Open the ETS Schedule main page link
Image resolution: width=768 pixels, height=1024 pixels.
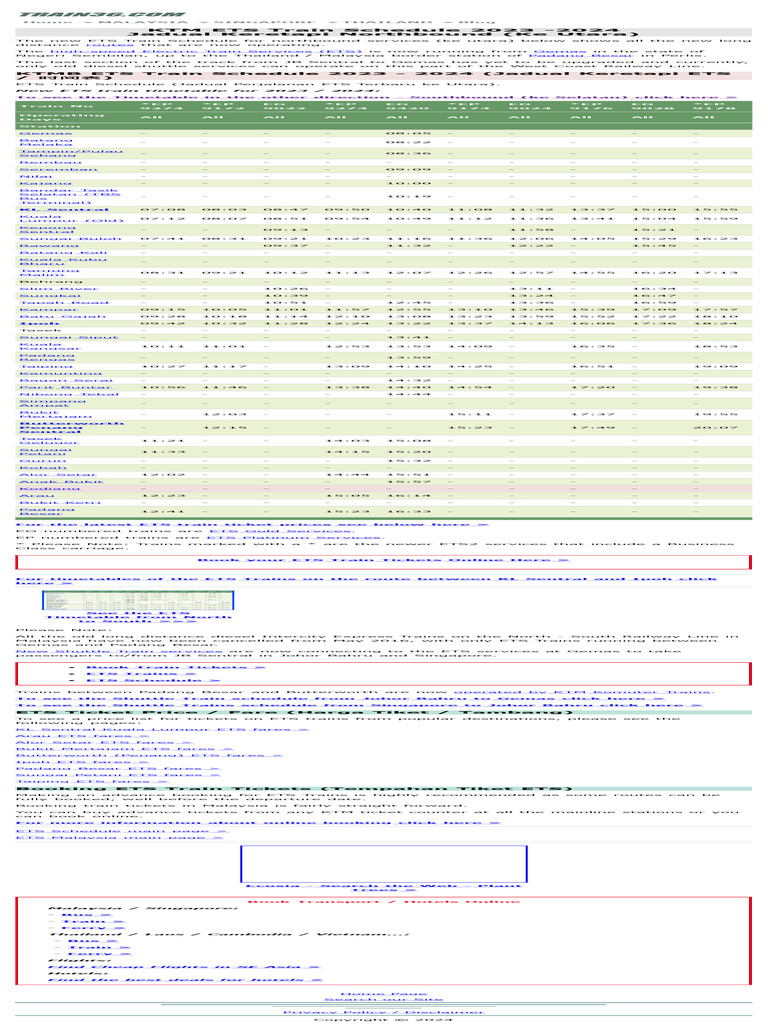coord(122,831)
